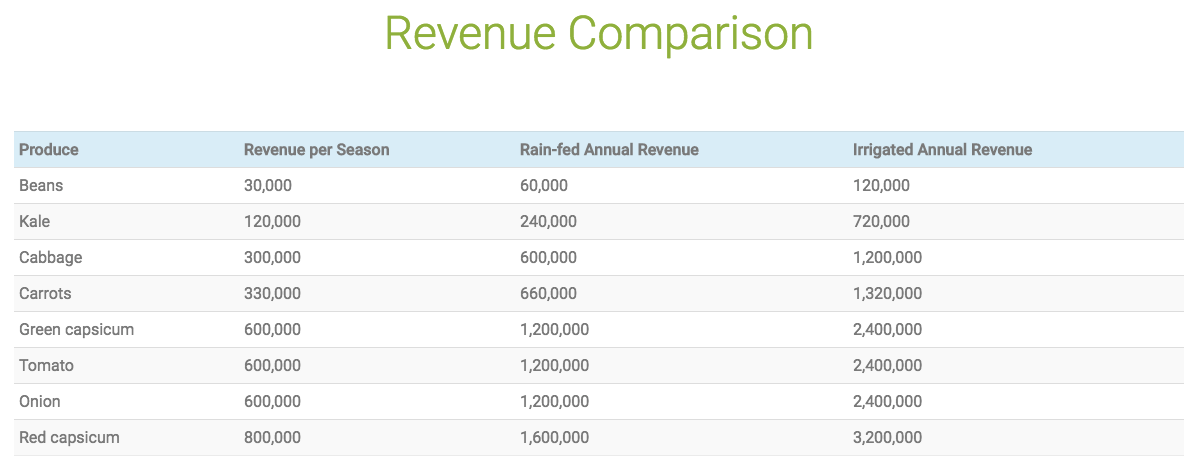Image resolution: width=1193 pixels, height=462 pixels.
Task: Click Beans rain-fed value 60,000
Action: (x=543, y=186)
